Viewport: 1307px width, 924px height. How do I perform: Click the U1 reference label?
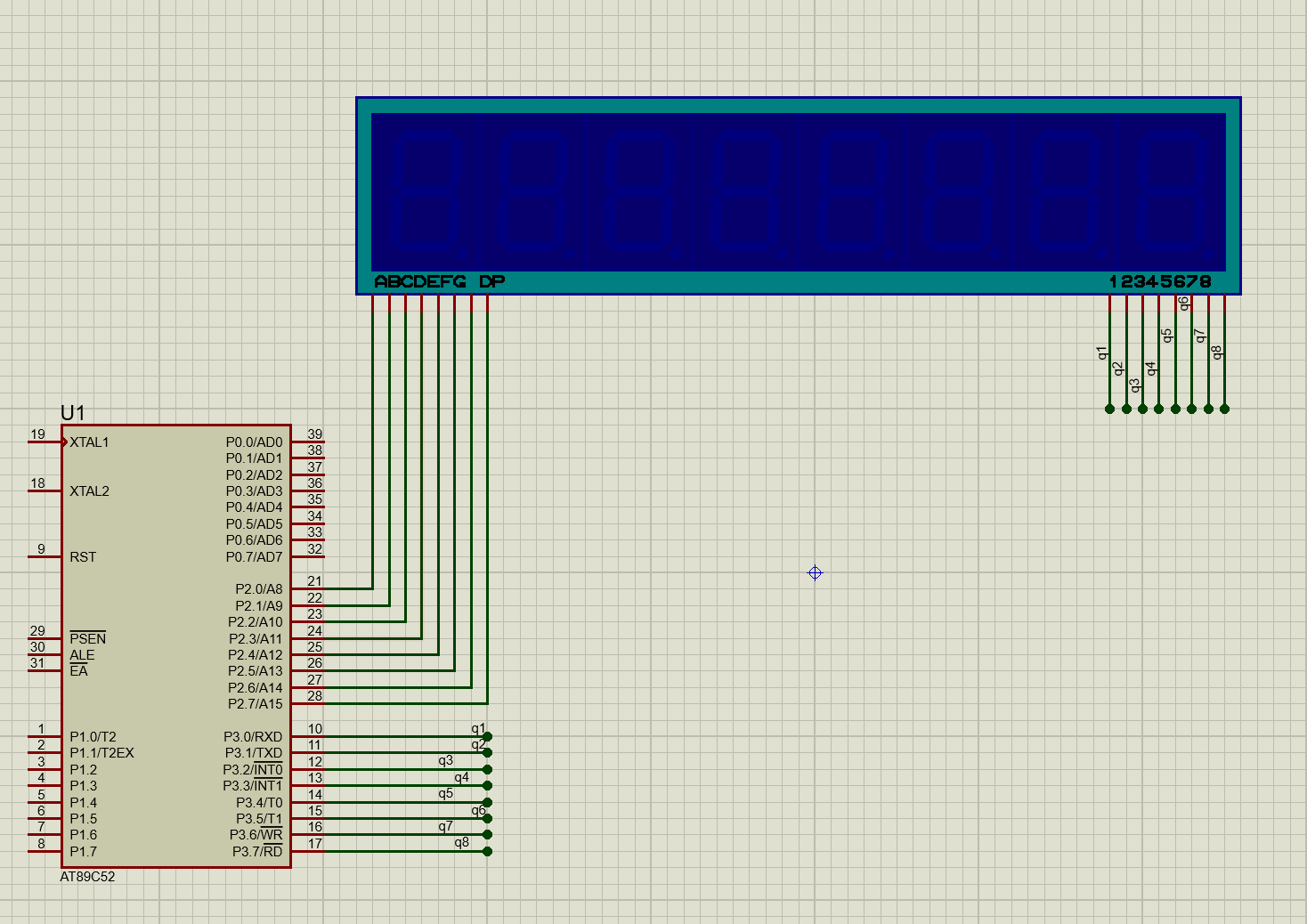click(x=72, y=413)
